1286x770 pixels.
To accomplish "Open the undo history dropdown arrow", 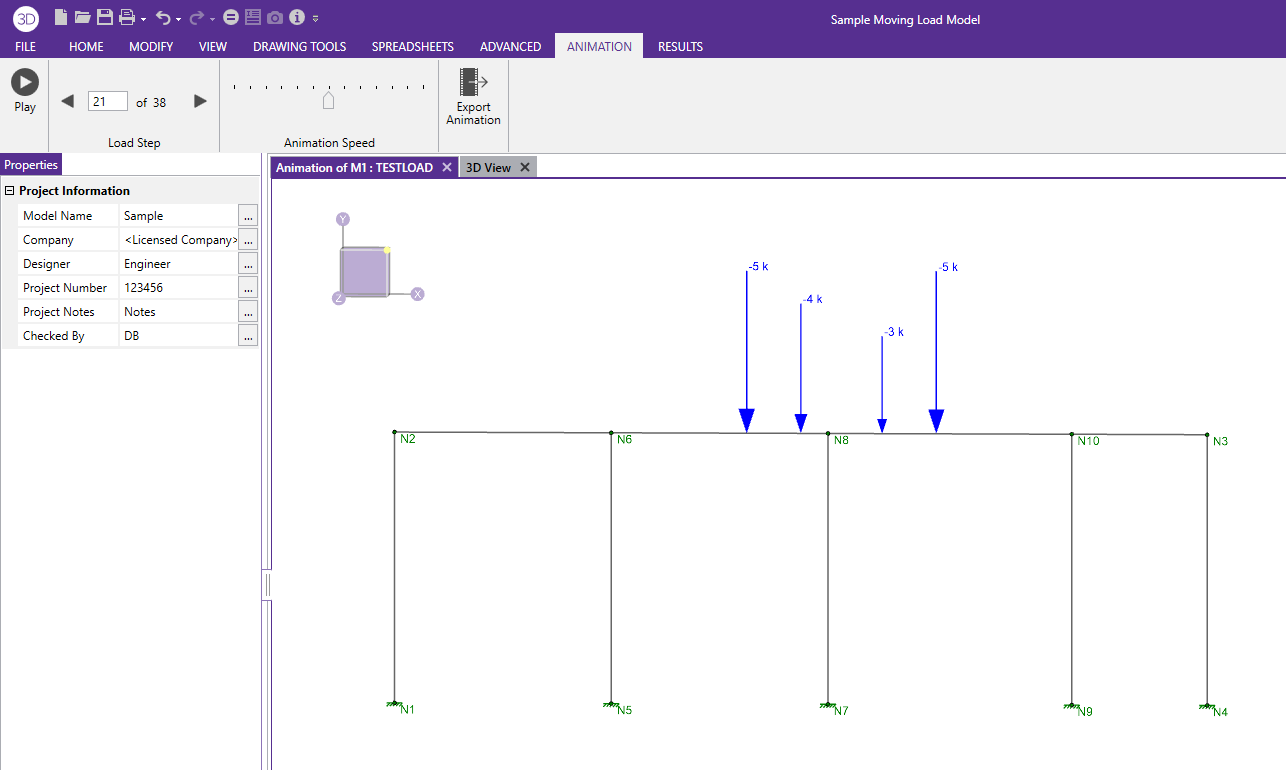I will coord(178,19).
